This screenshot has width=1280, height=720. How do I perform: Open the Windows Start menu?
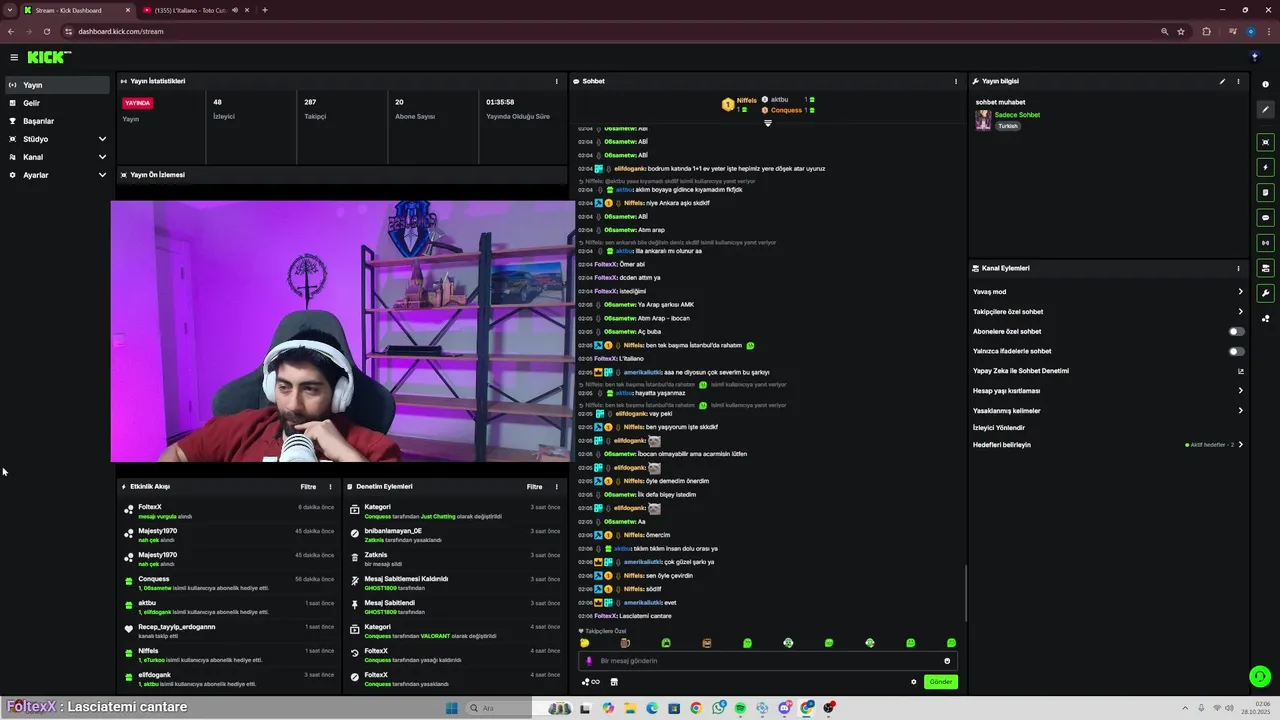pyautogui.click(x=452, y=708)
